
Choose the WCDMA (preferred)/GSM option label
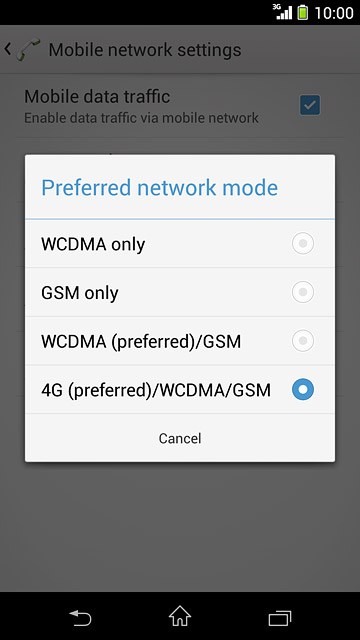tap(141, 342)
